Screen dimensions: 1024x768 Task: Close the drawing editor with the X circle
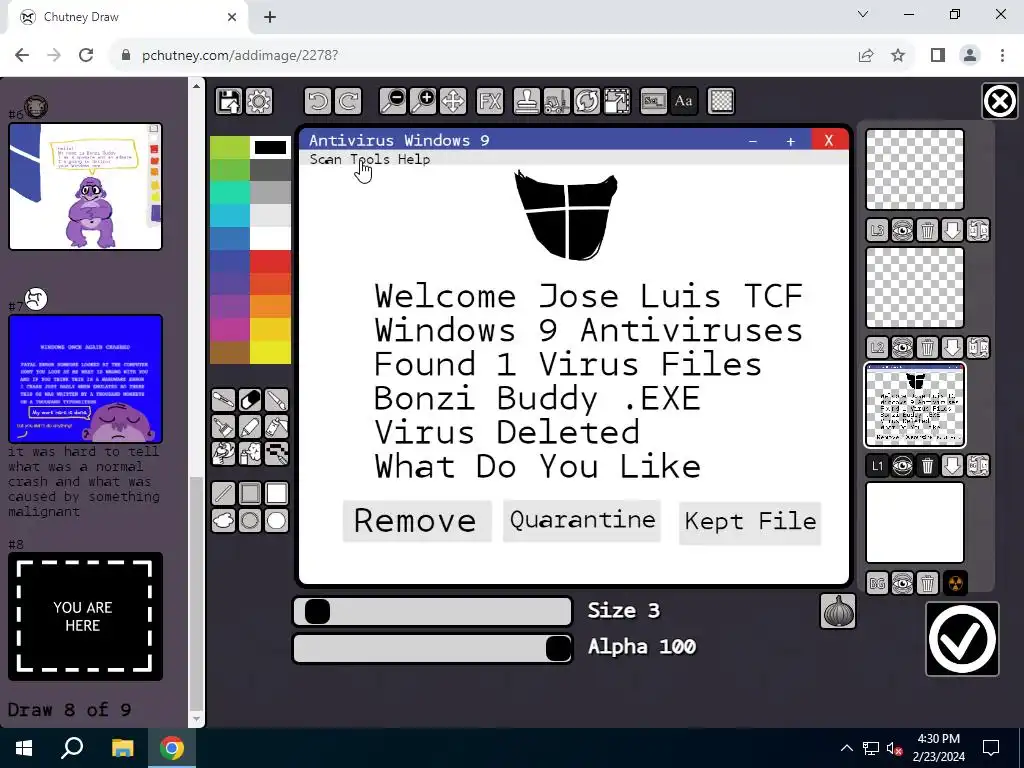(x=999, y=101)
